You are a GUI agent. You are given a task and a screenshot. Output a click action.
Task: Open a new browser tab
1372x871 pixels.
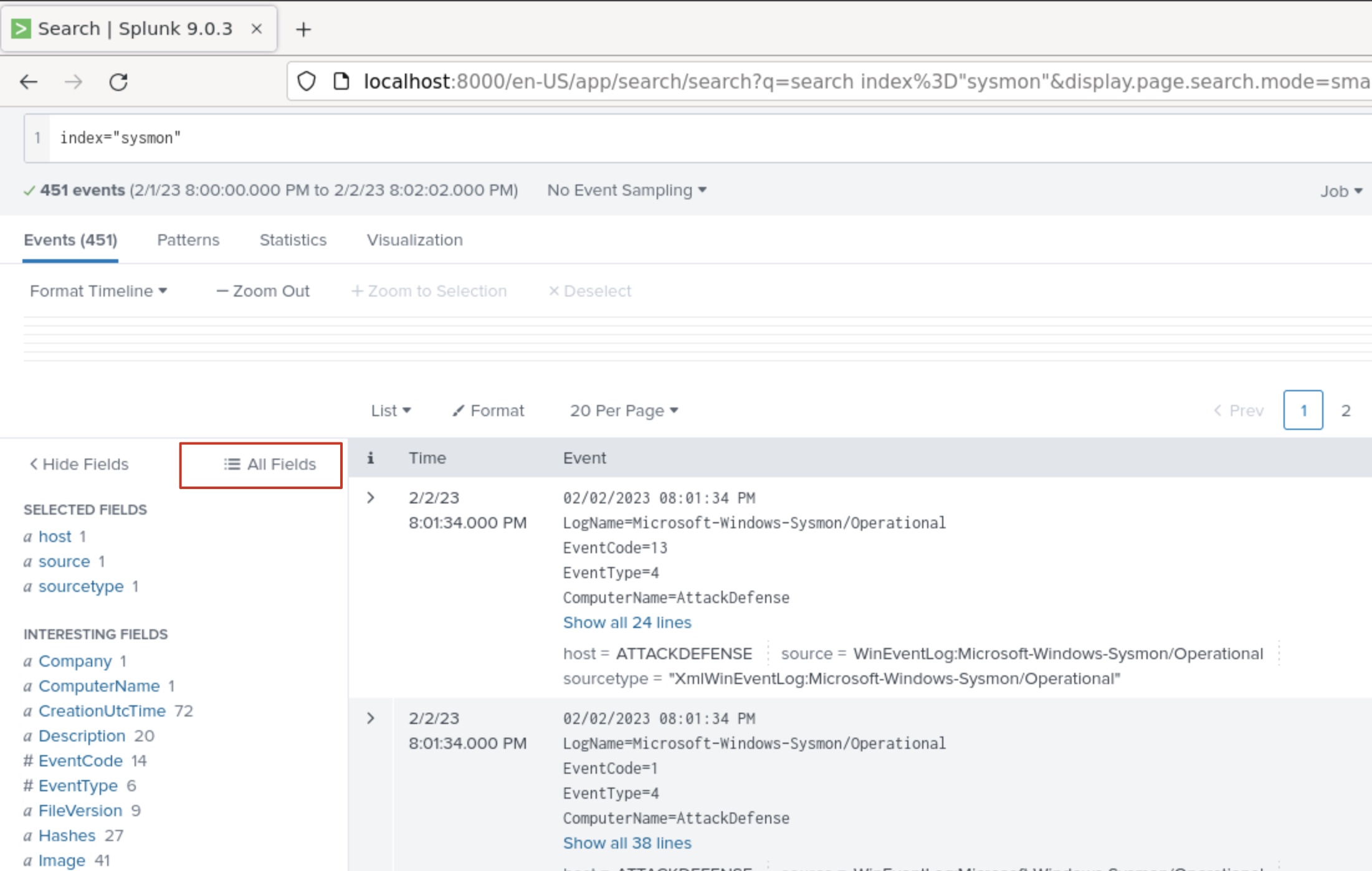[x=303, y=29]
